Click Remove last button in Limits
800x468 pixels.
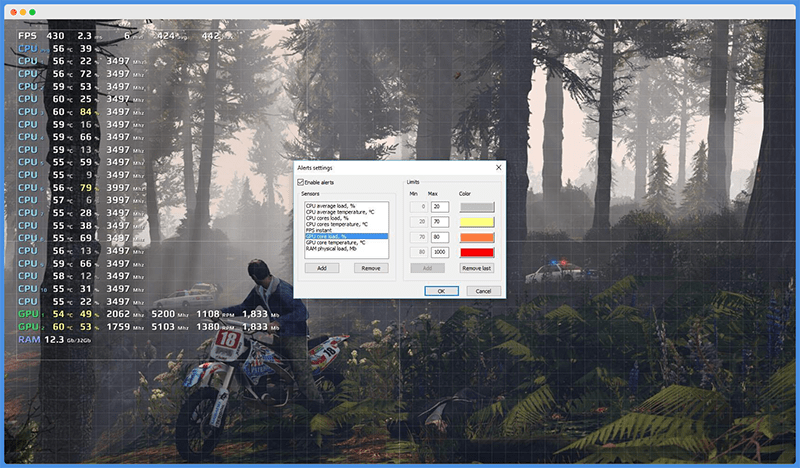tap(477, 268)
